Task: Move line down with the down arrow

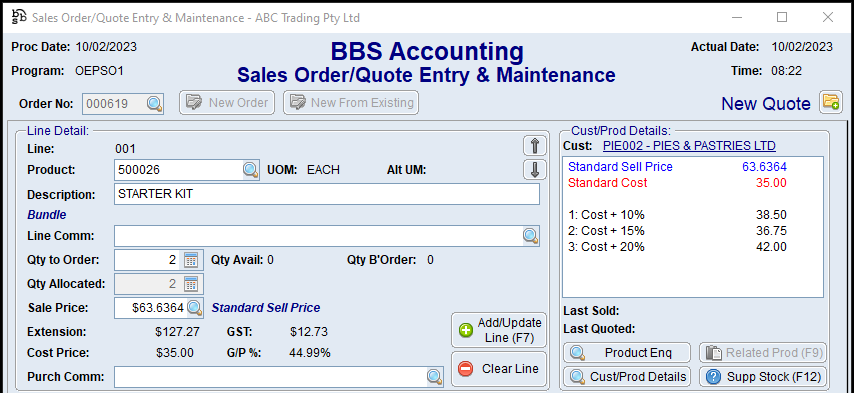Action: [x=535, y=170]
